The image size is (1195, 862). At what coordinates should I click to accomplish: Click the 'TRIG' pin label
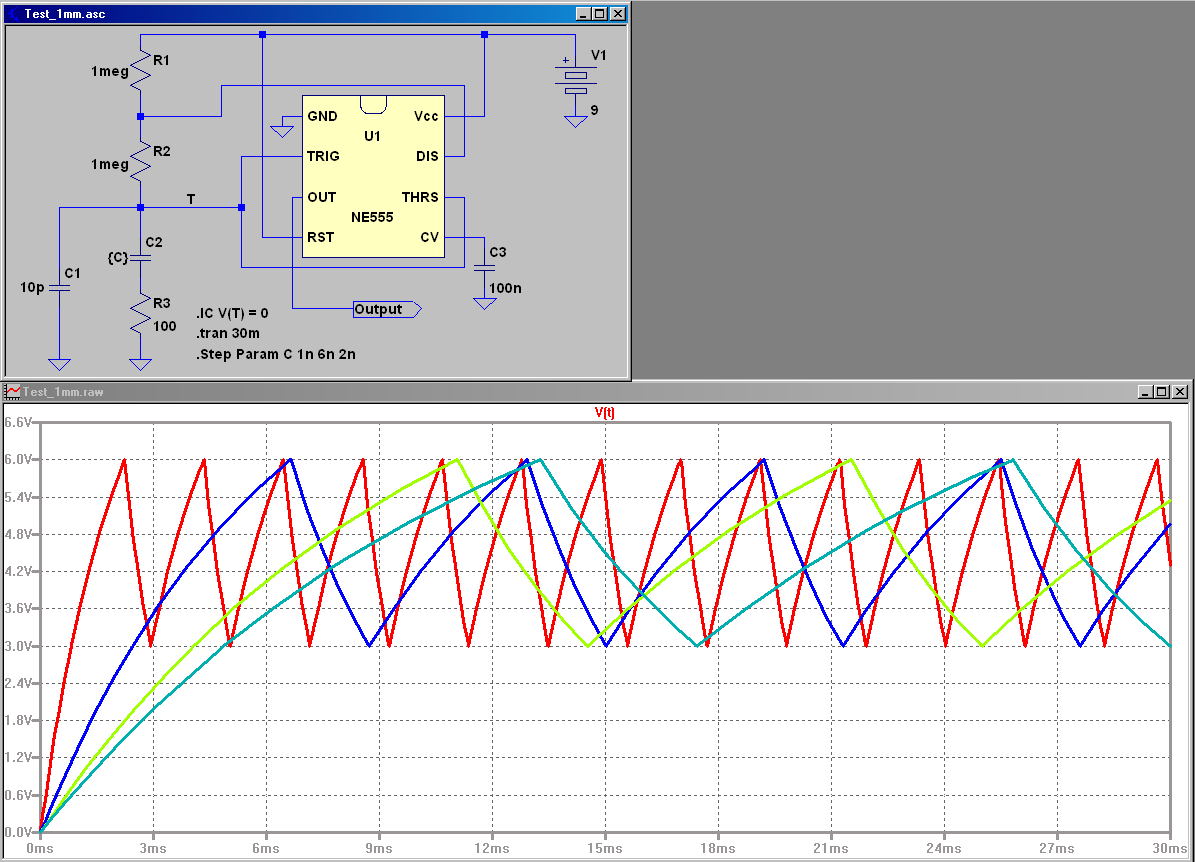coord(323,156)
